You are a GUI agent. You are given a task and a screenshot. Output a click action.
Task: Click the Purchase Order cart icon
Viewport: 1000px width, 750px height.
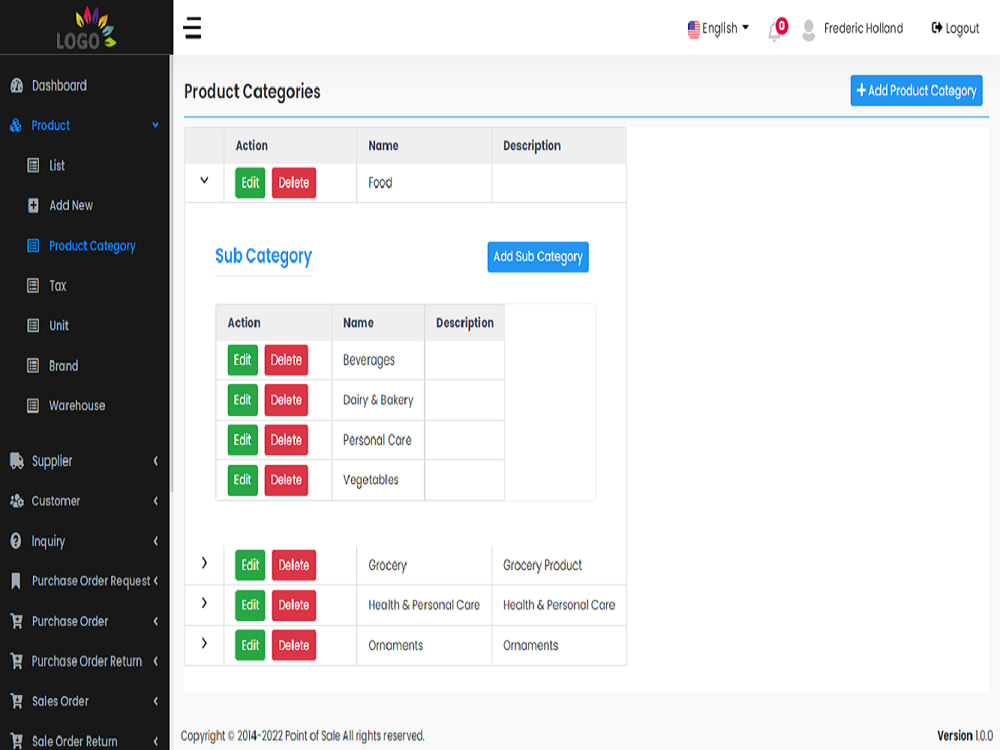pyautogui.click(x=17, y=621)
